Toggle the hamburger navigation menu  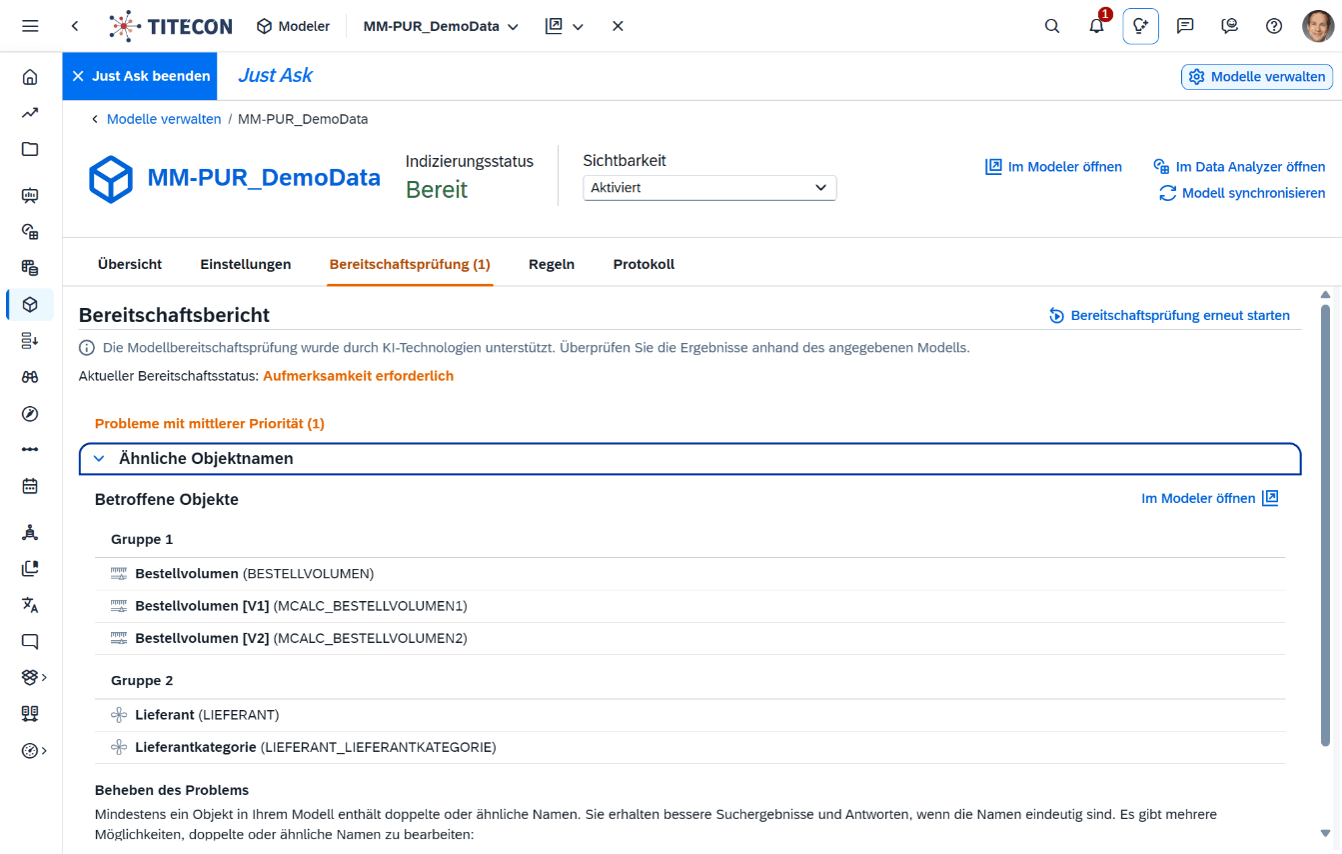point(30,26)
